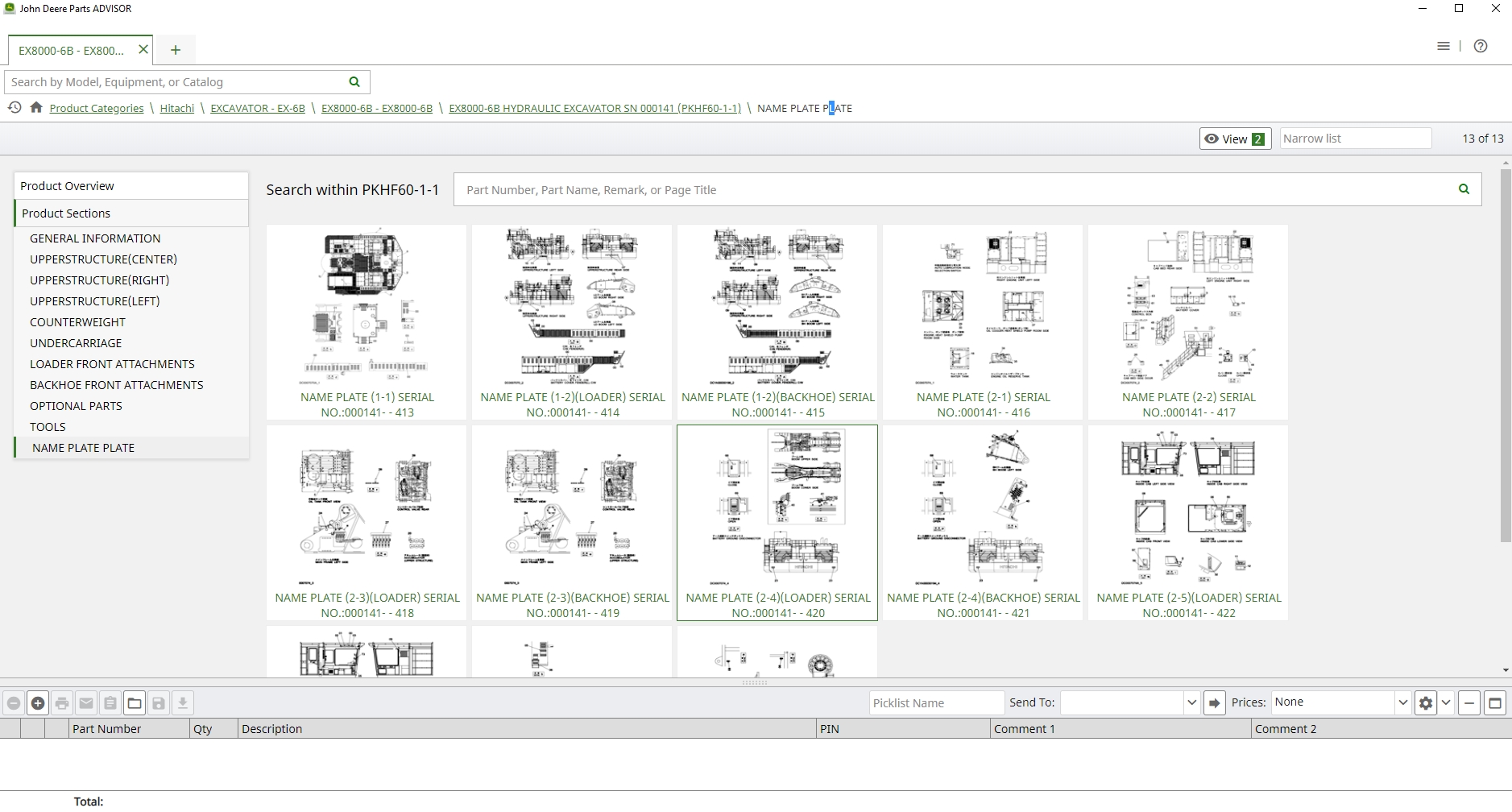This screenshot has height=812, width=1512.
Task: Sort by the Part Number column header
Action: (x=129, y=729)
